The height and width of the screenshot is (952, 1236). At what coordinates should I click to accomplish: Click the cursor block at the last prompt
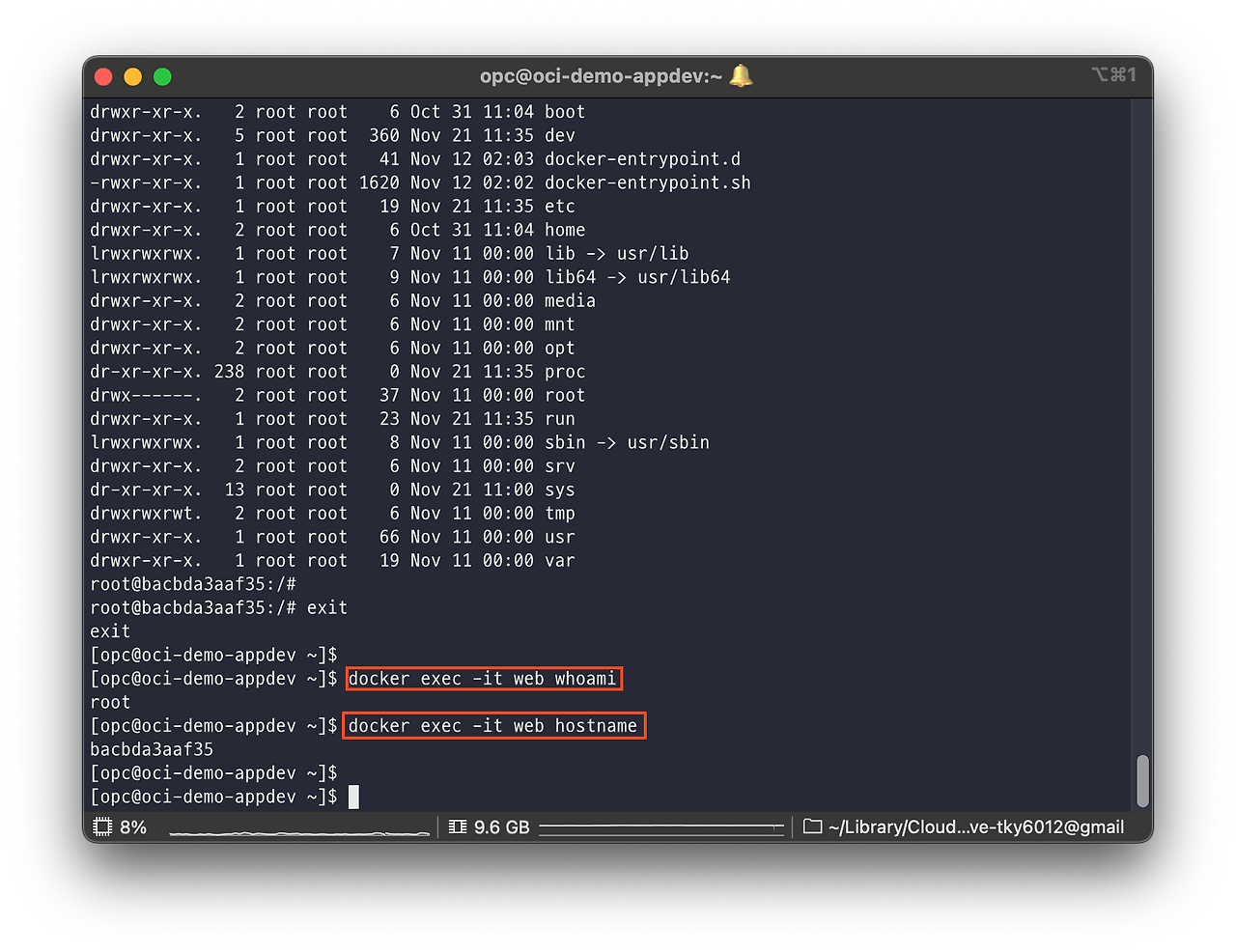pyautogui.click(x=353, y=797)
